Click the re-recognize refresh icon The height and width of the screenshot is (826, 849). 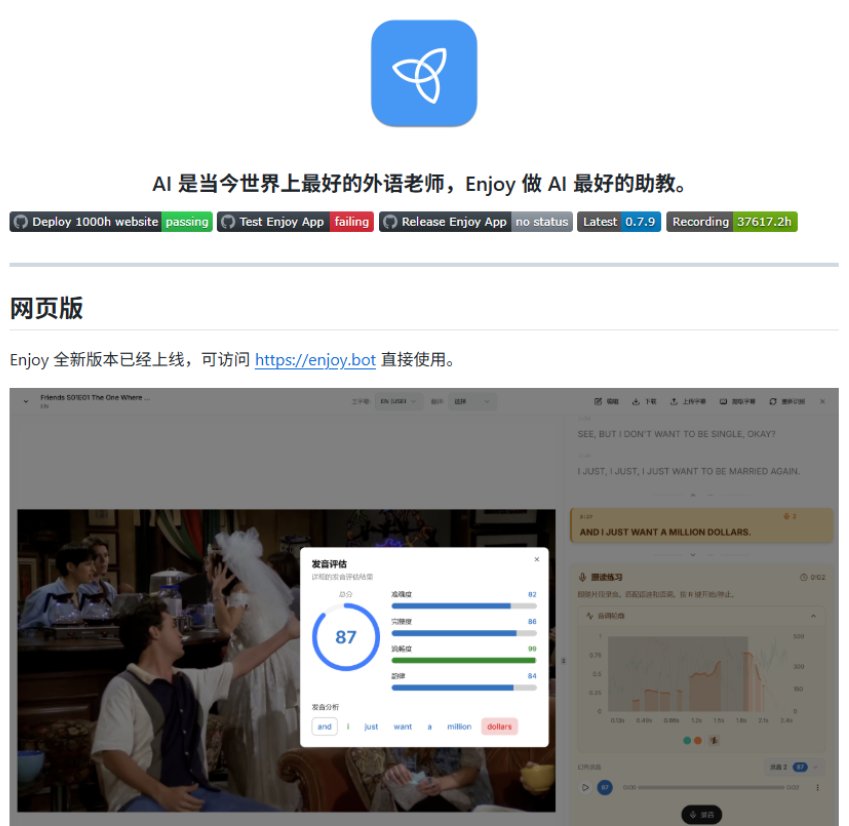[x=773, y=402]
